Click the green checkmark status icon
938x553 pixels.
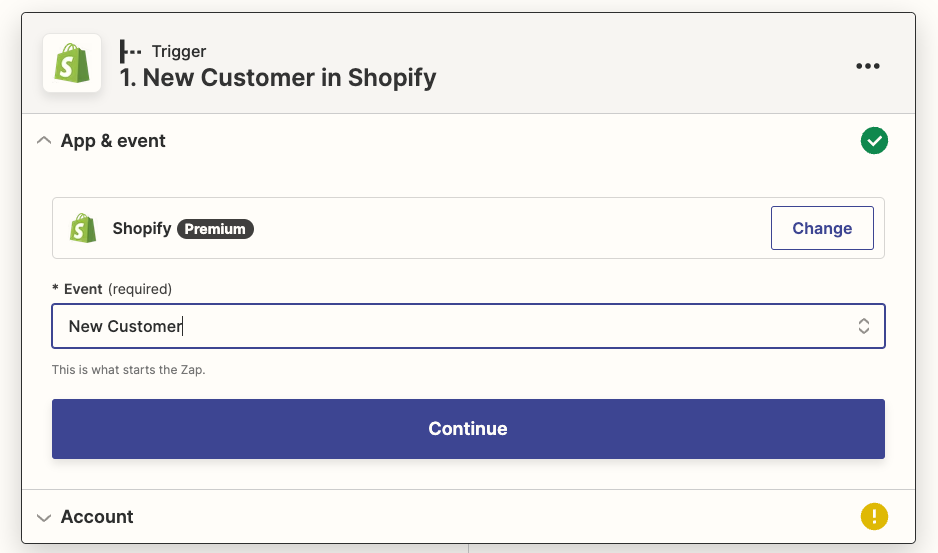coord(874,141)
